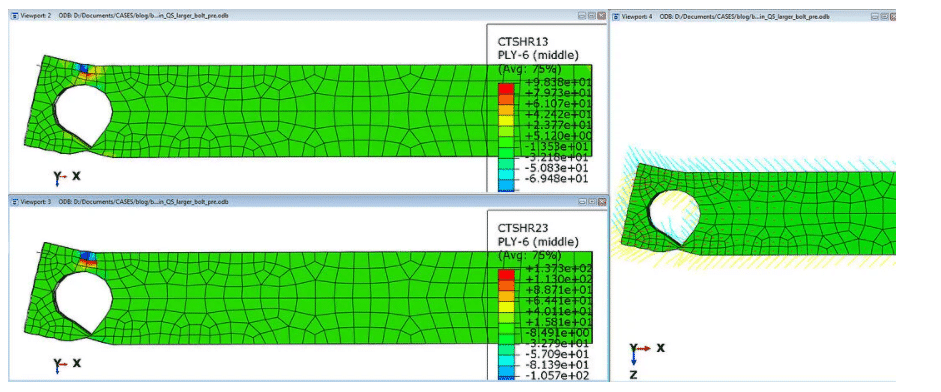The height and width of the screenshot is (392, 941).
Task: Click the Viewport 3 window icon
Action: [14, 202]
